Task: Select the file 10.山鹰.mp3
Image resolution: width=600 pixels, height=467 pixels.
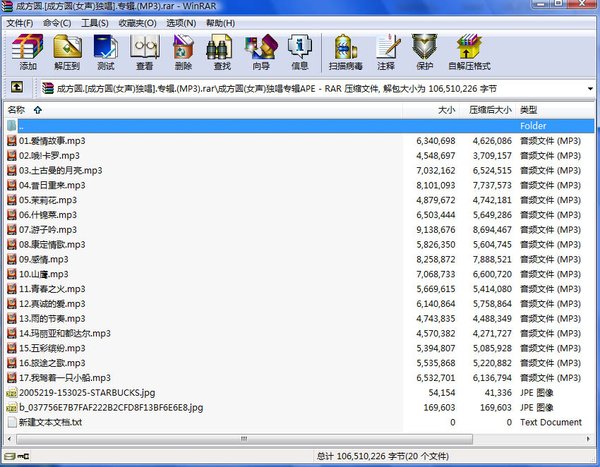Action: (x=44, y=274)
